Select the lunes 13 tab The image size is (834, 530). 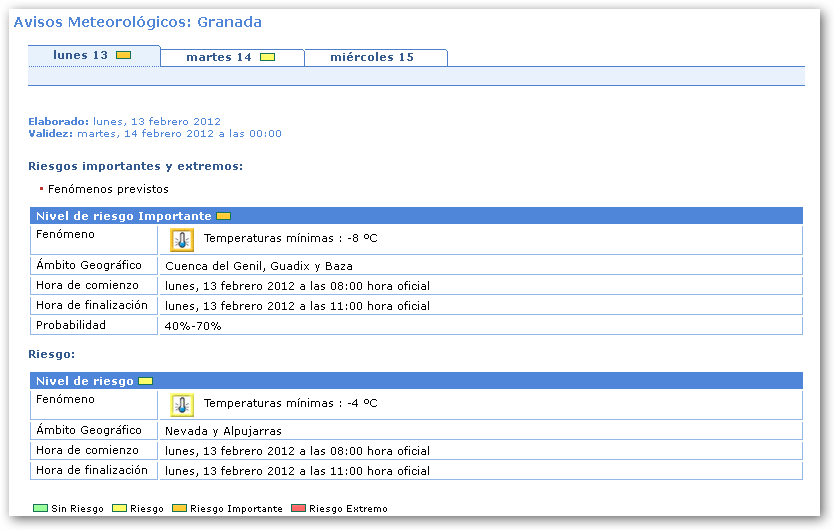81,56
